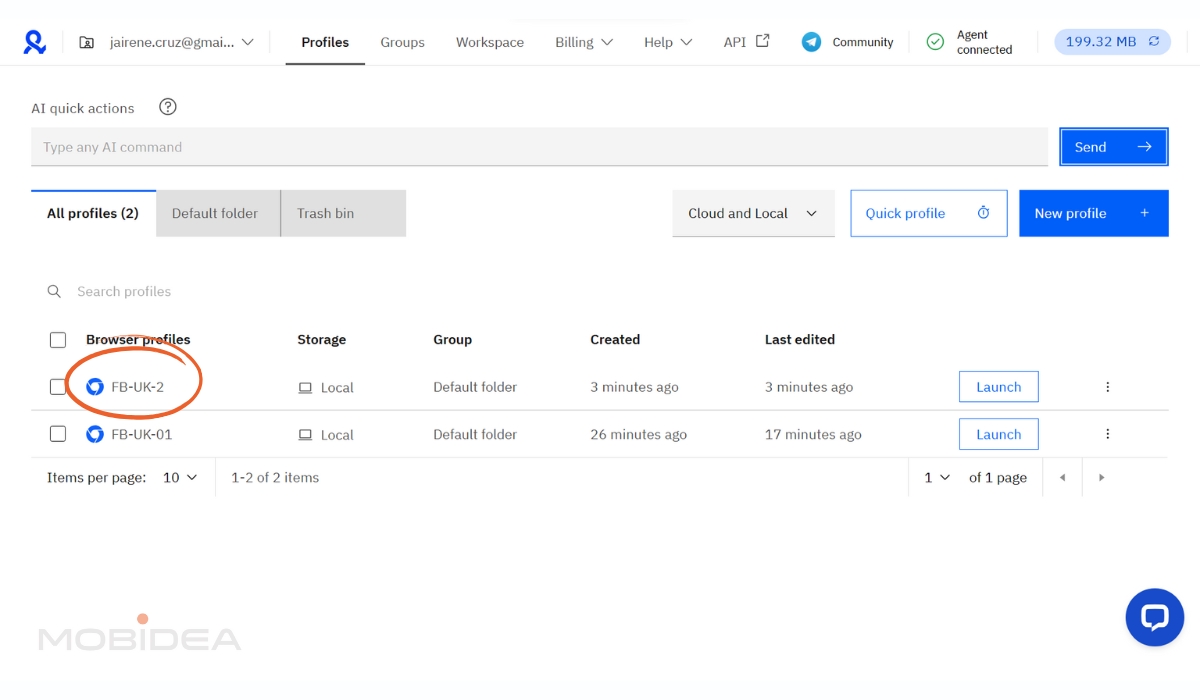
Task: Switch to the Trash bin tab
Action: (342, 213)
